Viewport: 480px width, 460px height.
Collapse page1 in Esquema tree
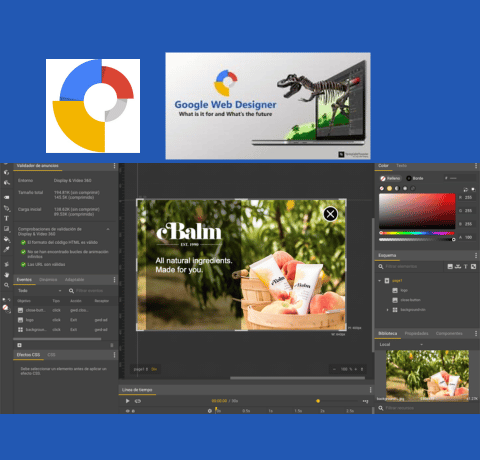[380, 281]
